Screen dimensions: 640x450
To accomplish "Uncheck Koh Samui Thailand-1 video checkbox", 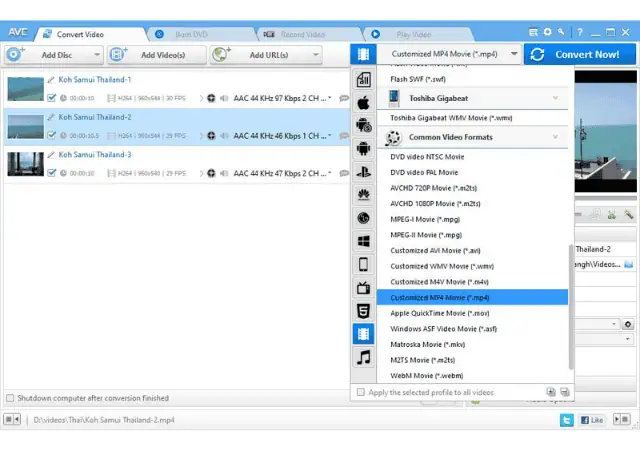I will [51, 98].
